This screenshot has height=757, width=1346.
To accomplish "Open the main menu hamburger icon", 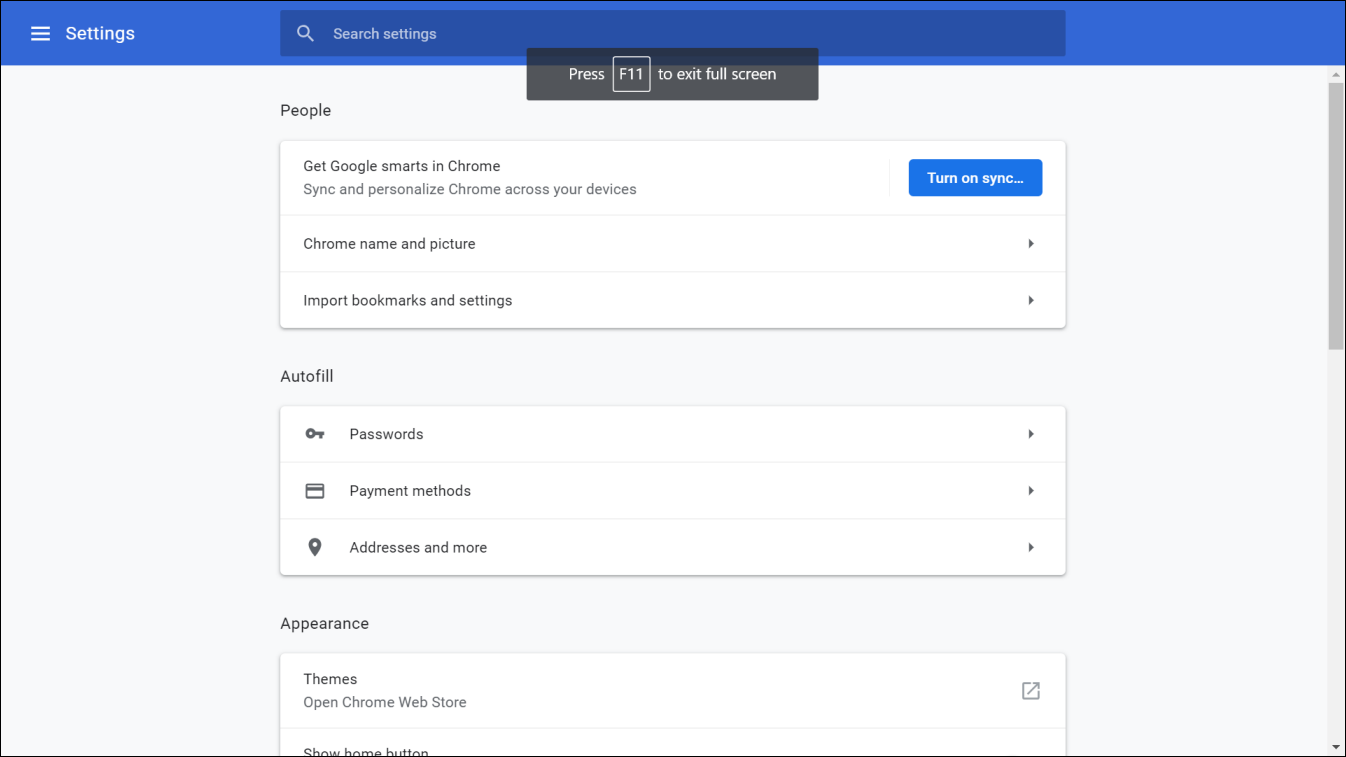I will [40, 34].
